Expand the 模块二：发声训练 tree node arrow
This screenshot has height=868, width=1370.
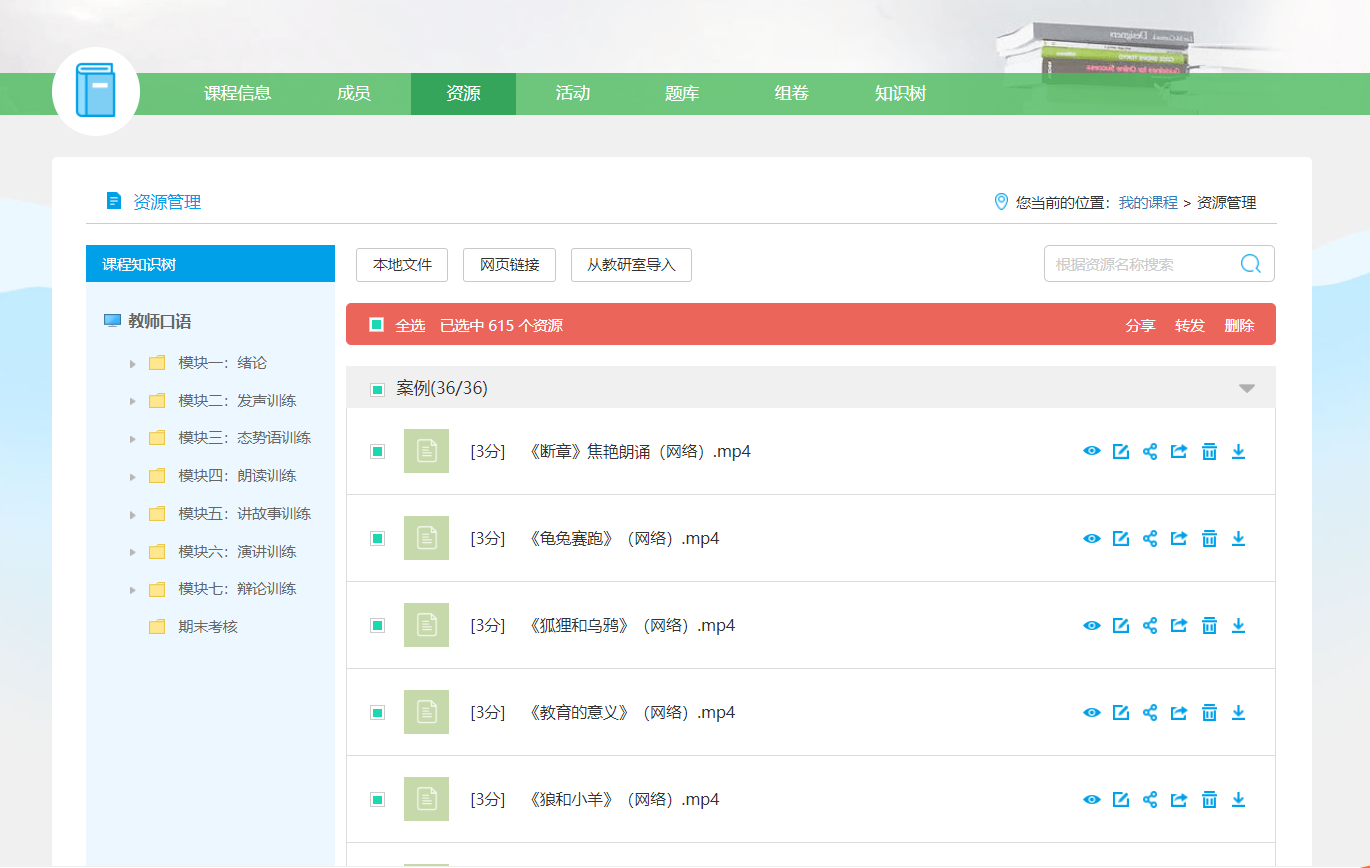[132, 401]
